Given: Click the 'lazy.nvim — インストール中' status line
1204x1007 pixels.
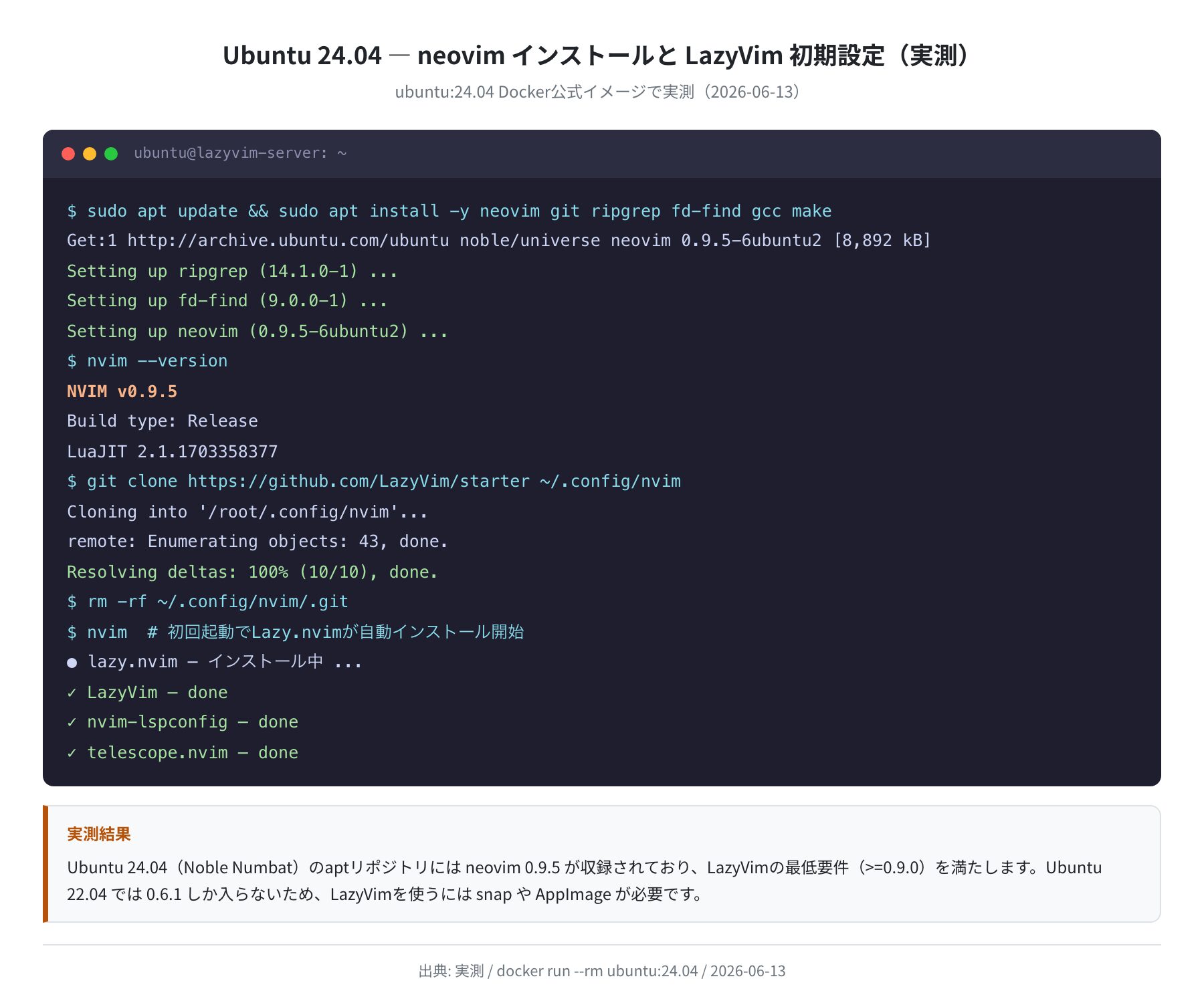Looking at the screenshot, I should pyautogui.click(x=215, y=662).
